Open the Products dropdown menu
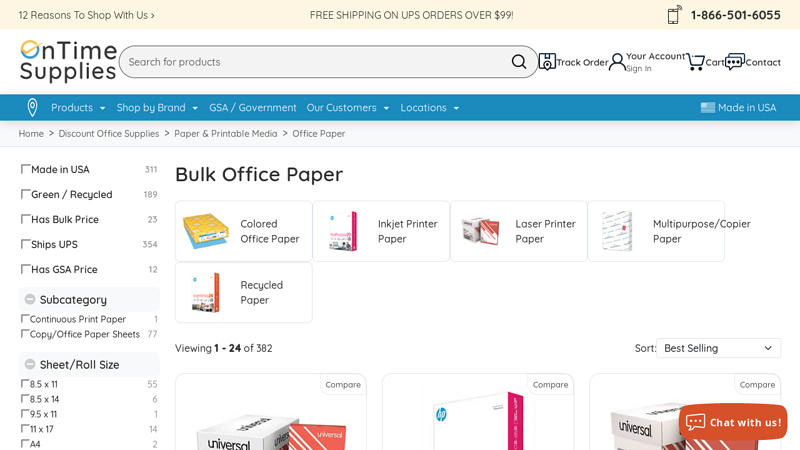Screen dimensions: 800x450 78,108
